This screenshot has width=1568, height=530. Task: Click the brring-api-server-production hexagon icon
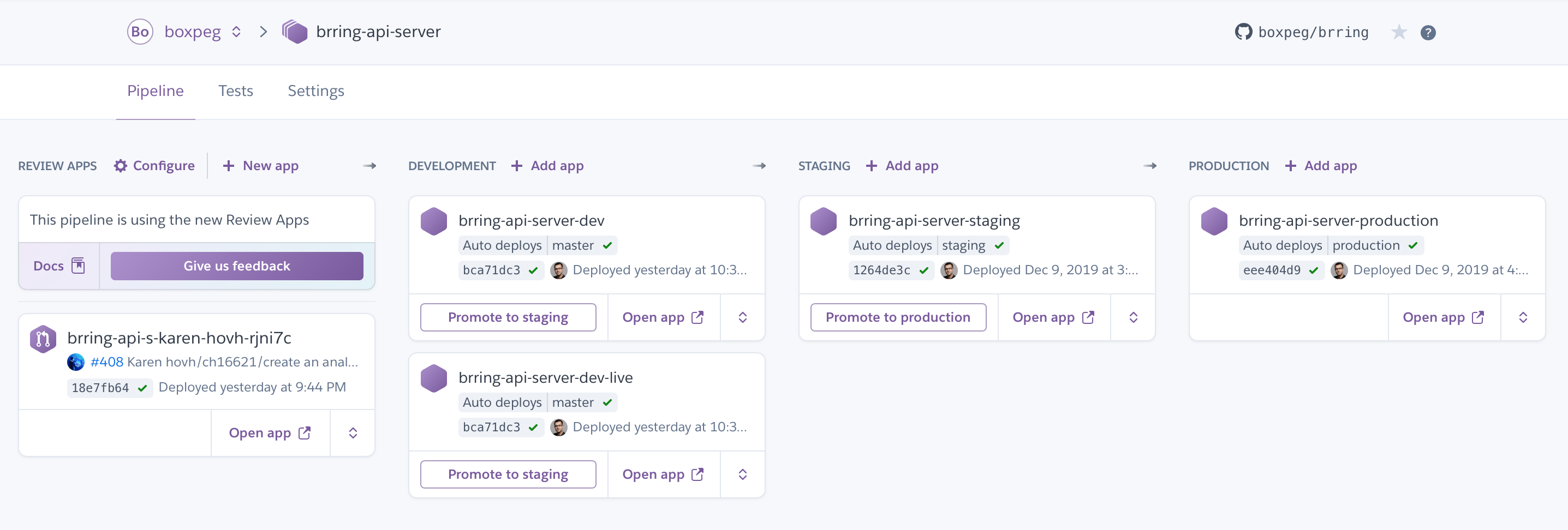pos(1214,221)
